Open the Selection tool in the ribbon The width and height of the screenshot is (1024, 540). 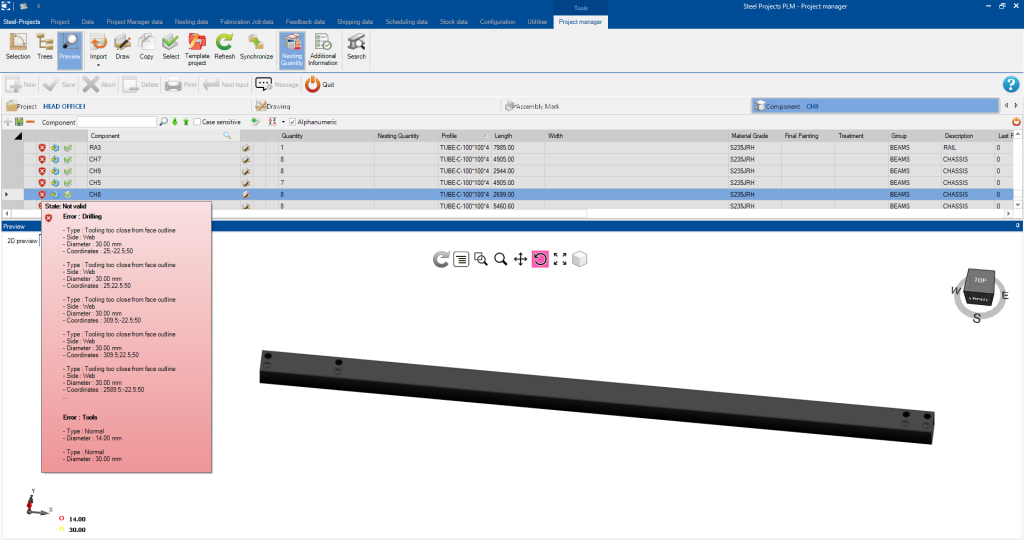tap(18, 48)
